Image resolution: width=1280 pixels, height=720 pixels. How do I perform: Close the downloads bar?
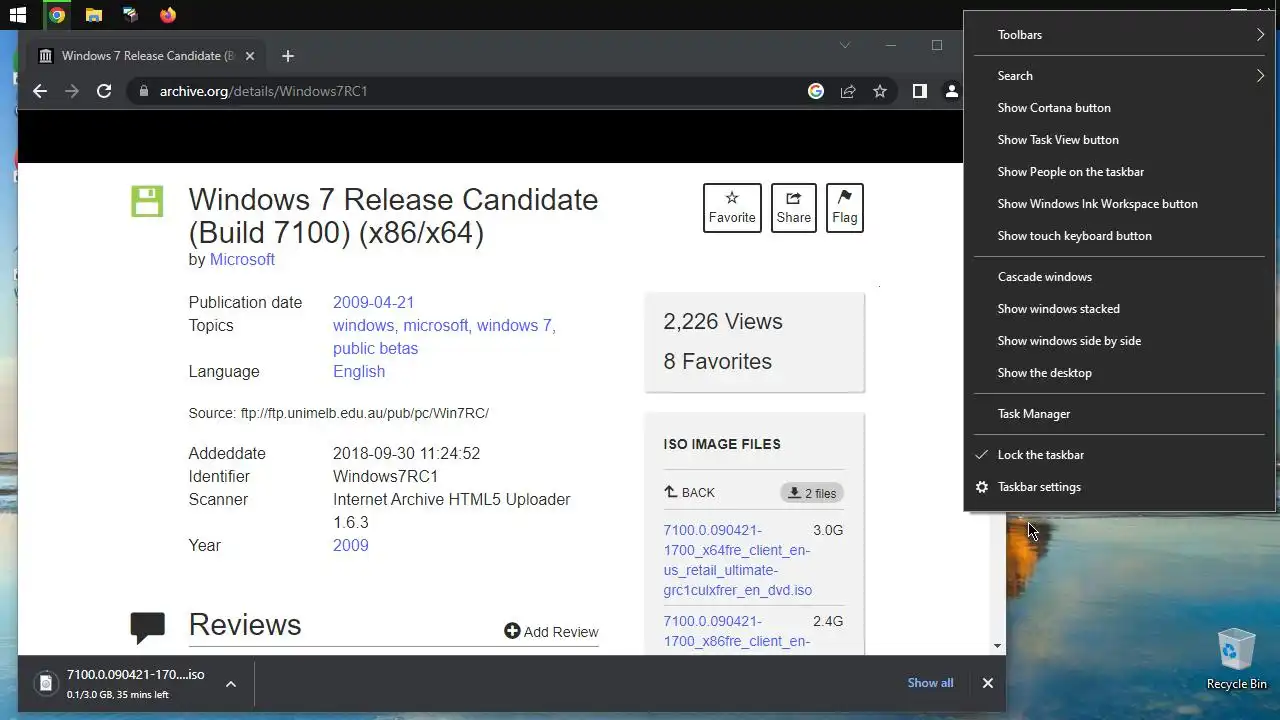point(987,683)
